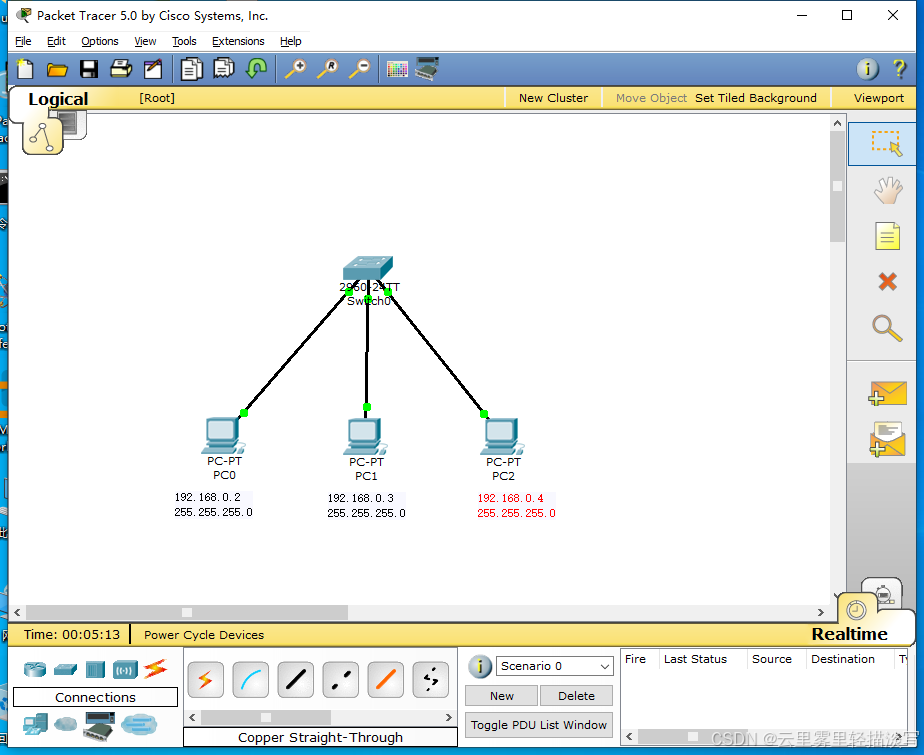Choose the Place Note tool
924x755 pixels.
click(x=887, y=236)
